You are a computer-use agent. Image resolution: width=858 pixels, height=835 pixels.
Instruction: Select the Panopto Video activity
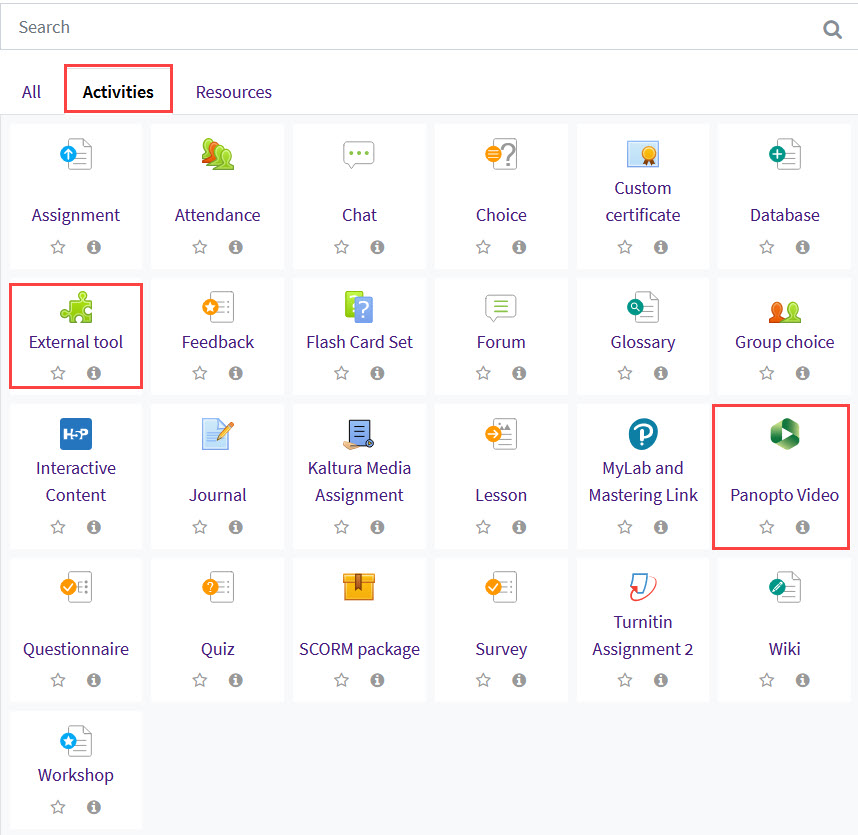click(784, 434)
